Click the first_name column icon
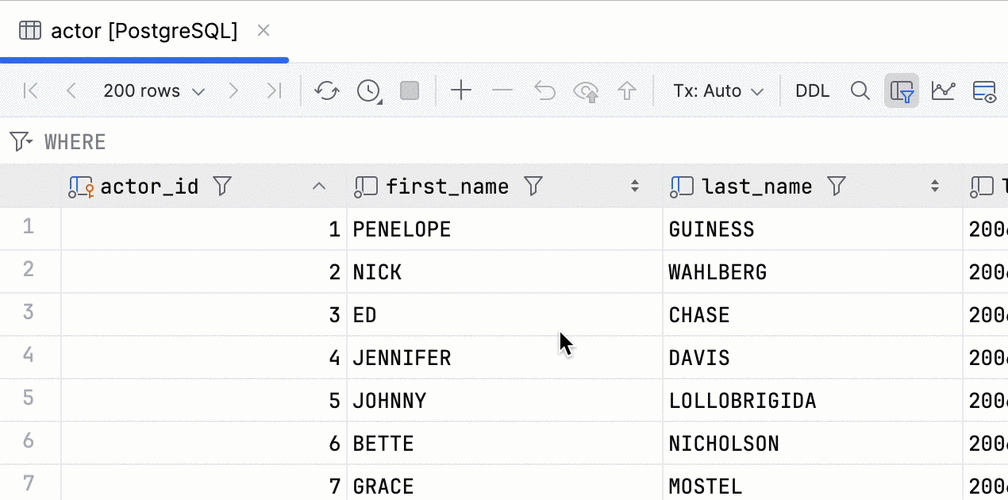The image size is (1008, 500). (366, 186)
